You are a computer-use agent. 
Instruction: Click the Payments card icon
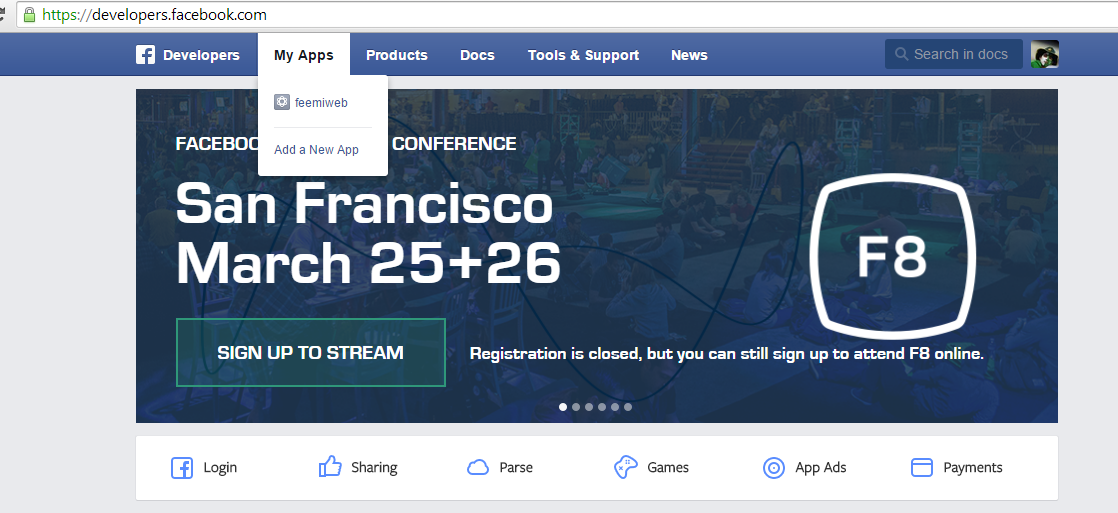922,467
